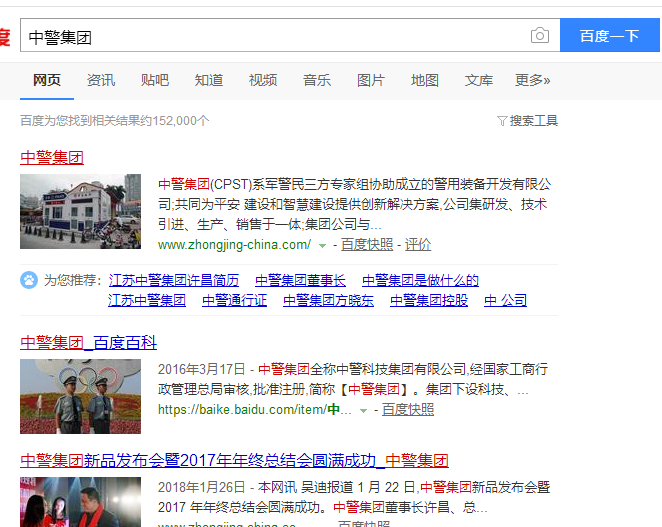Open the first result titled 中警集团

52,157
